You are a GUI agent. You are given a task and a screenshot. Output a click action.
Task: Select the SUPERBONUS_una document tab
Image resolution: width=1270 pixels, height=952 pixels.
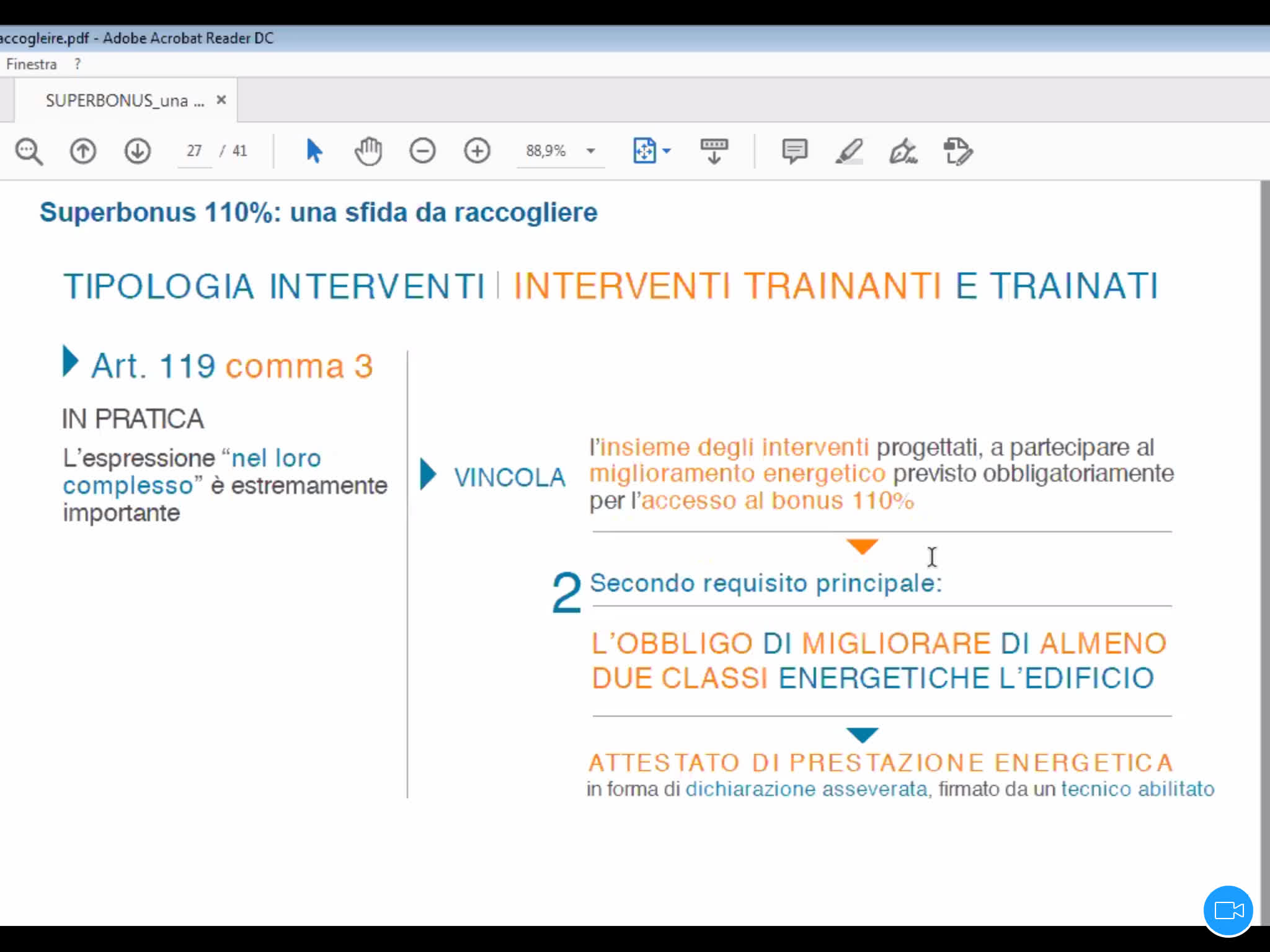pos(125,100)
